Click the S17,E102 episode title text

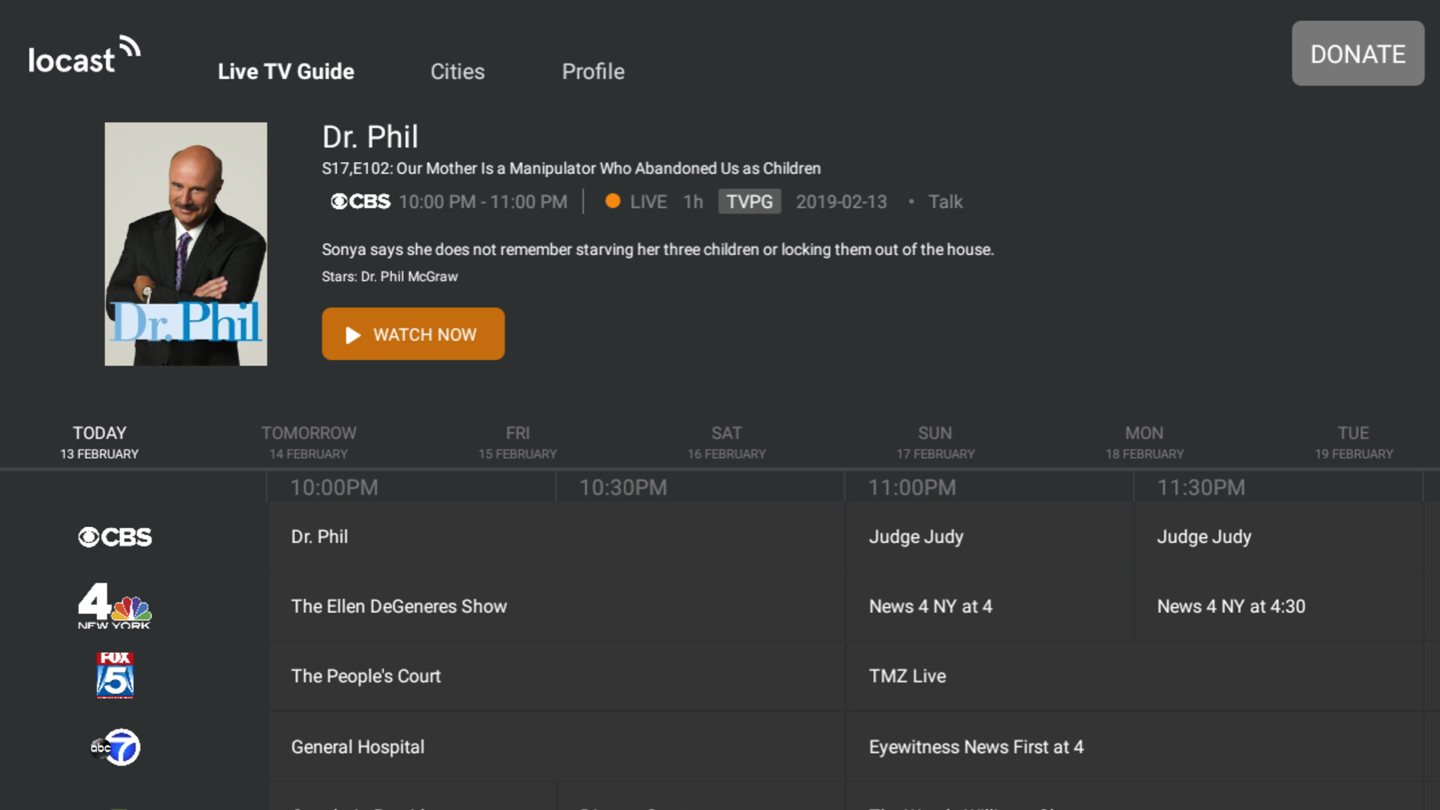(571, 169)
